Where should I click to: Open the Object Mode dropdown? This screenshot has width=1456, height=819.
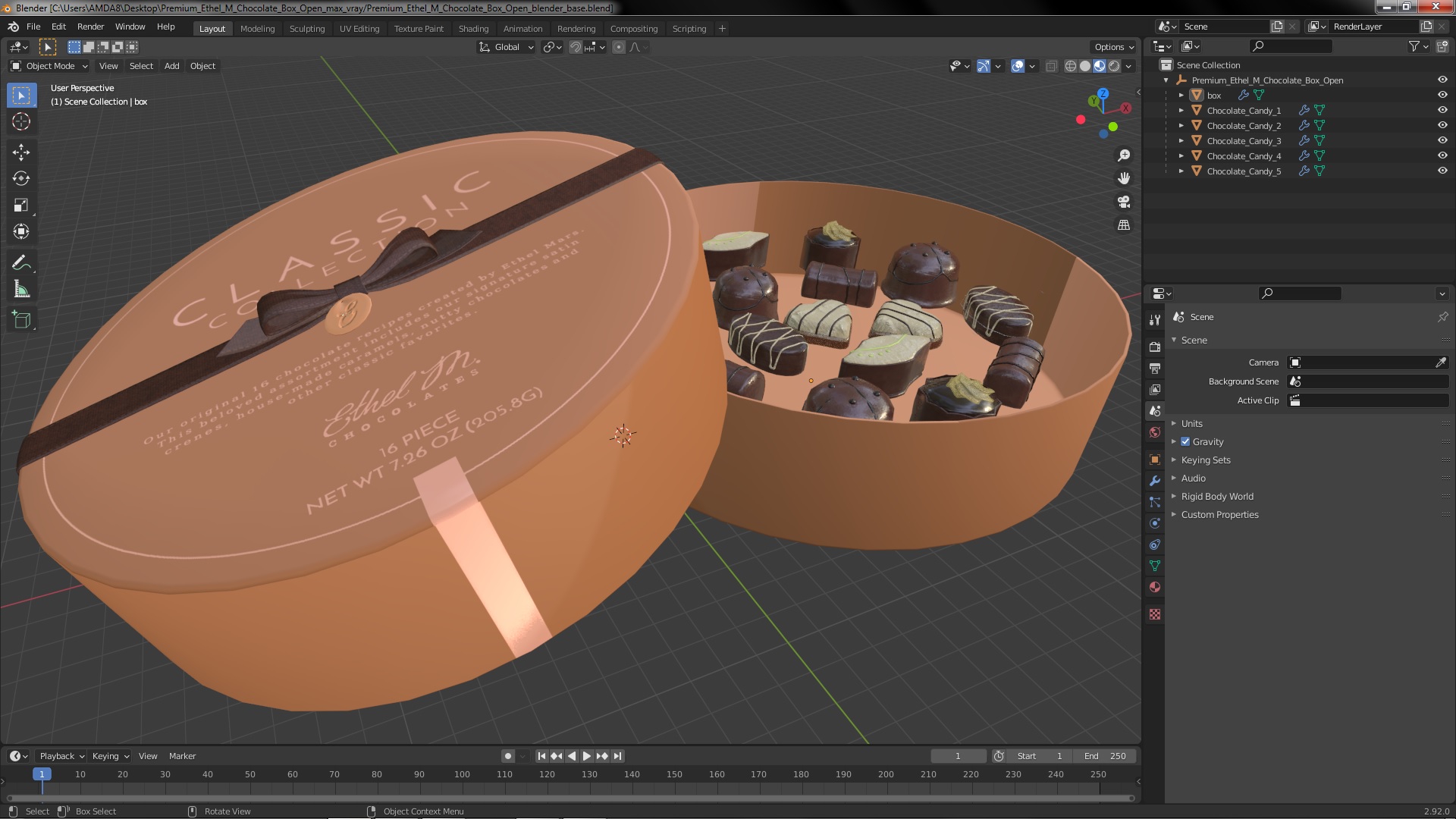click(49, 66)
